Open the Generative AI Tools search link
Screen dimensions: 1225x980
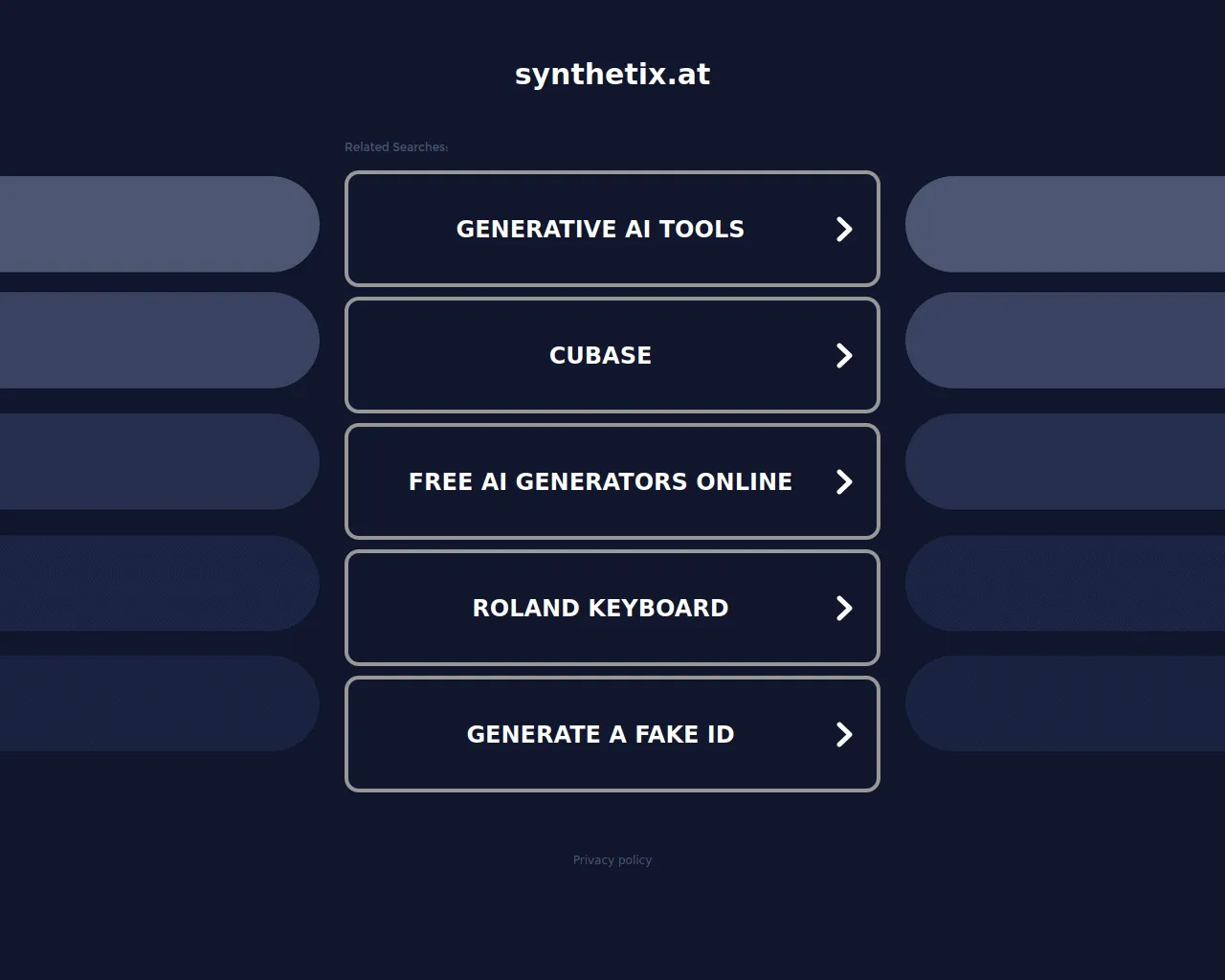[x=612, y=229]
